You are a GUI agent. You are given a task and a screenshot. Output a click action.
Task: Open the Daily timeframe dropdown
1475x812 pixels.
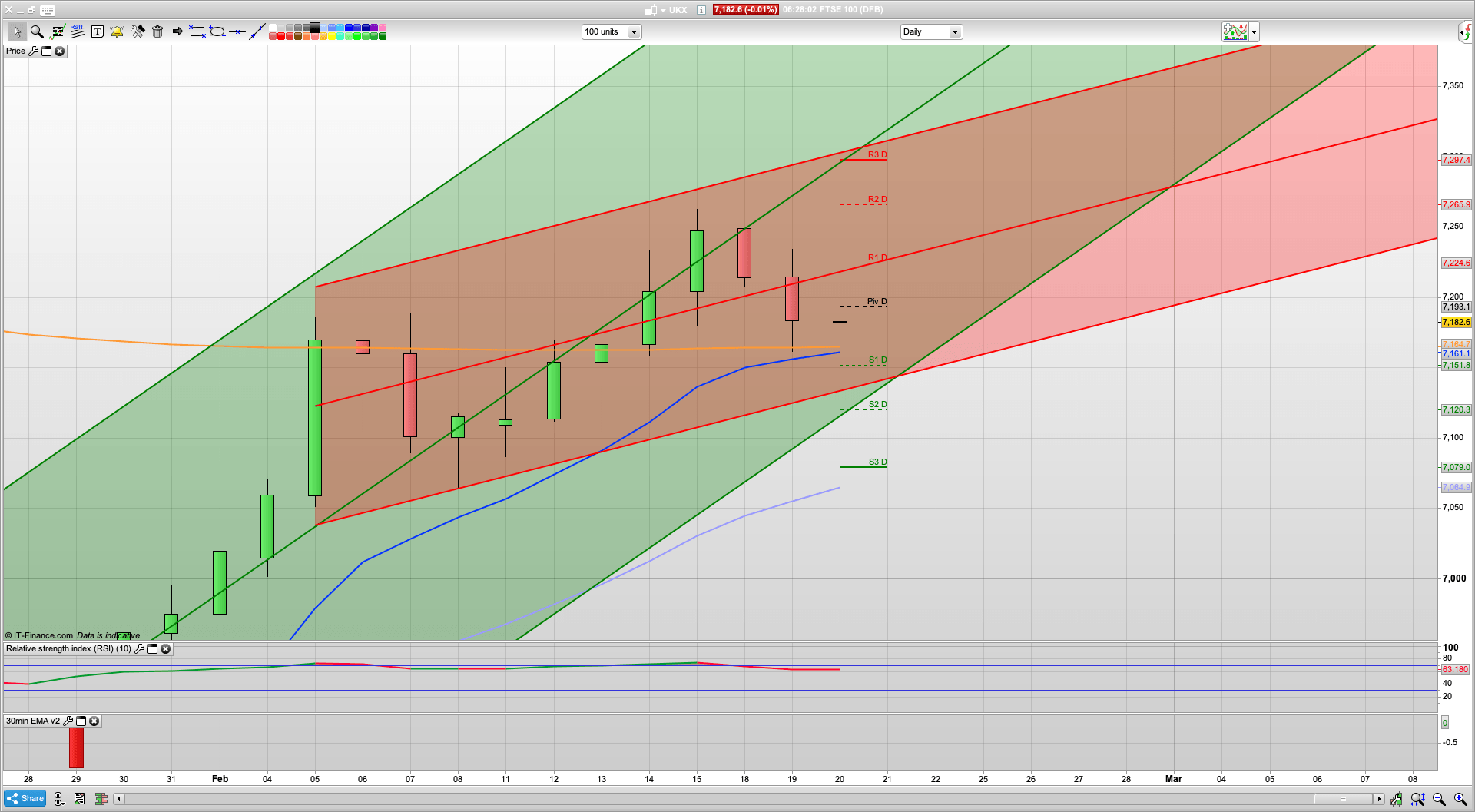(954, 31)
